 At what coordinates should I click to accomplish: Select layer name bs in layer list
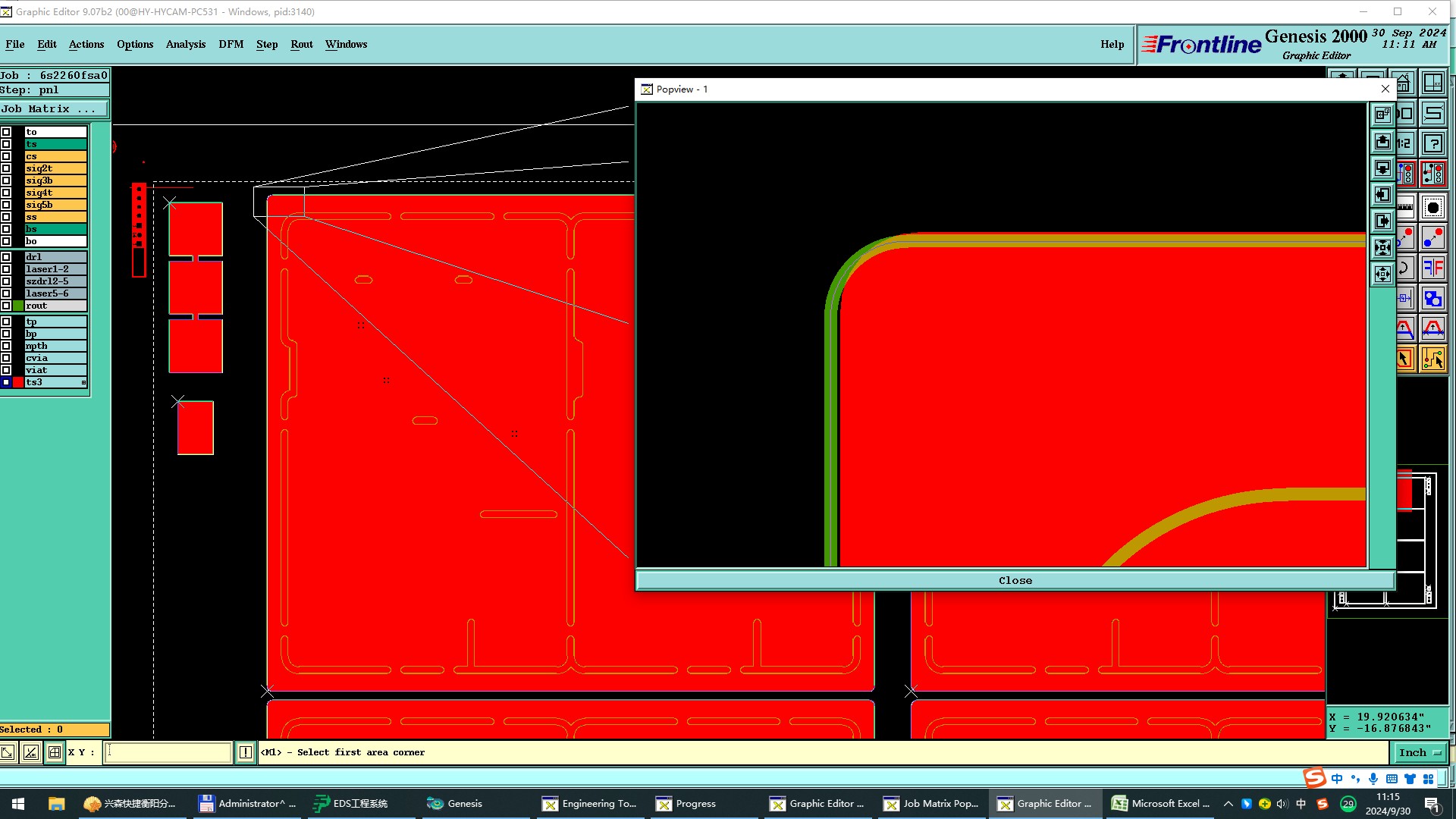coord(55,229)
